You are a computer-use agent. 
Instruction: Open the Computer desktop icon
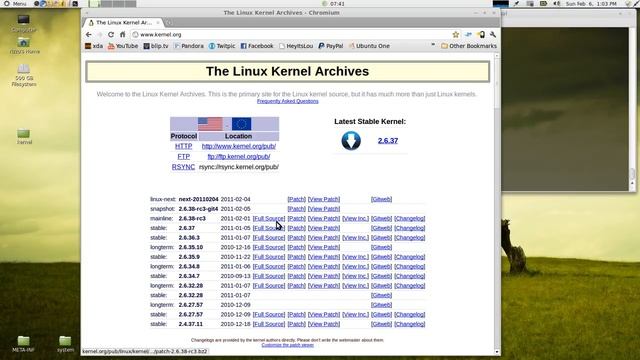click(23, 23)
